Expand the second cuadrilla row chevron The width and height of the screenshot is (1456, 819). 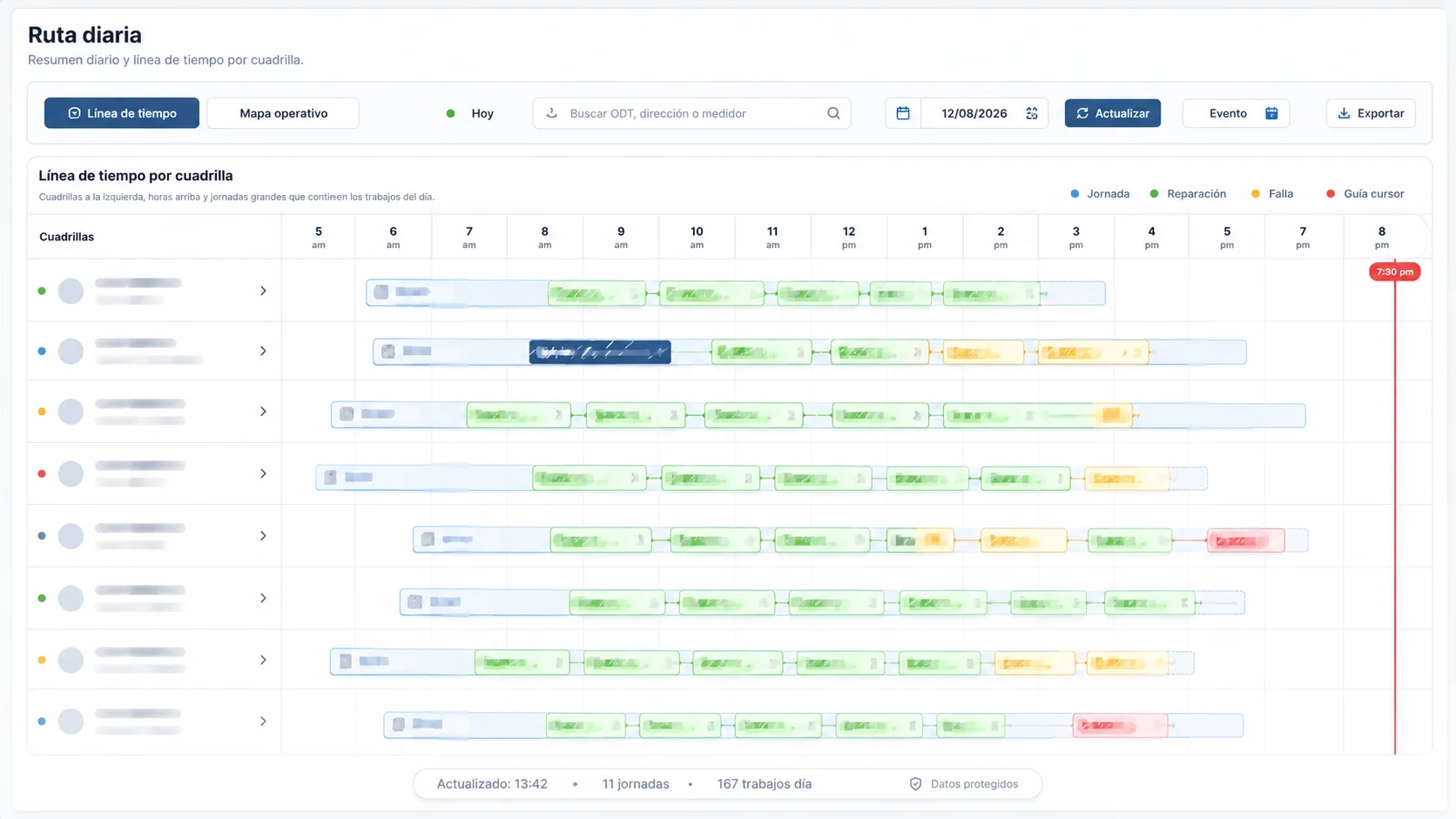pos(263,351)
